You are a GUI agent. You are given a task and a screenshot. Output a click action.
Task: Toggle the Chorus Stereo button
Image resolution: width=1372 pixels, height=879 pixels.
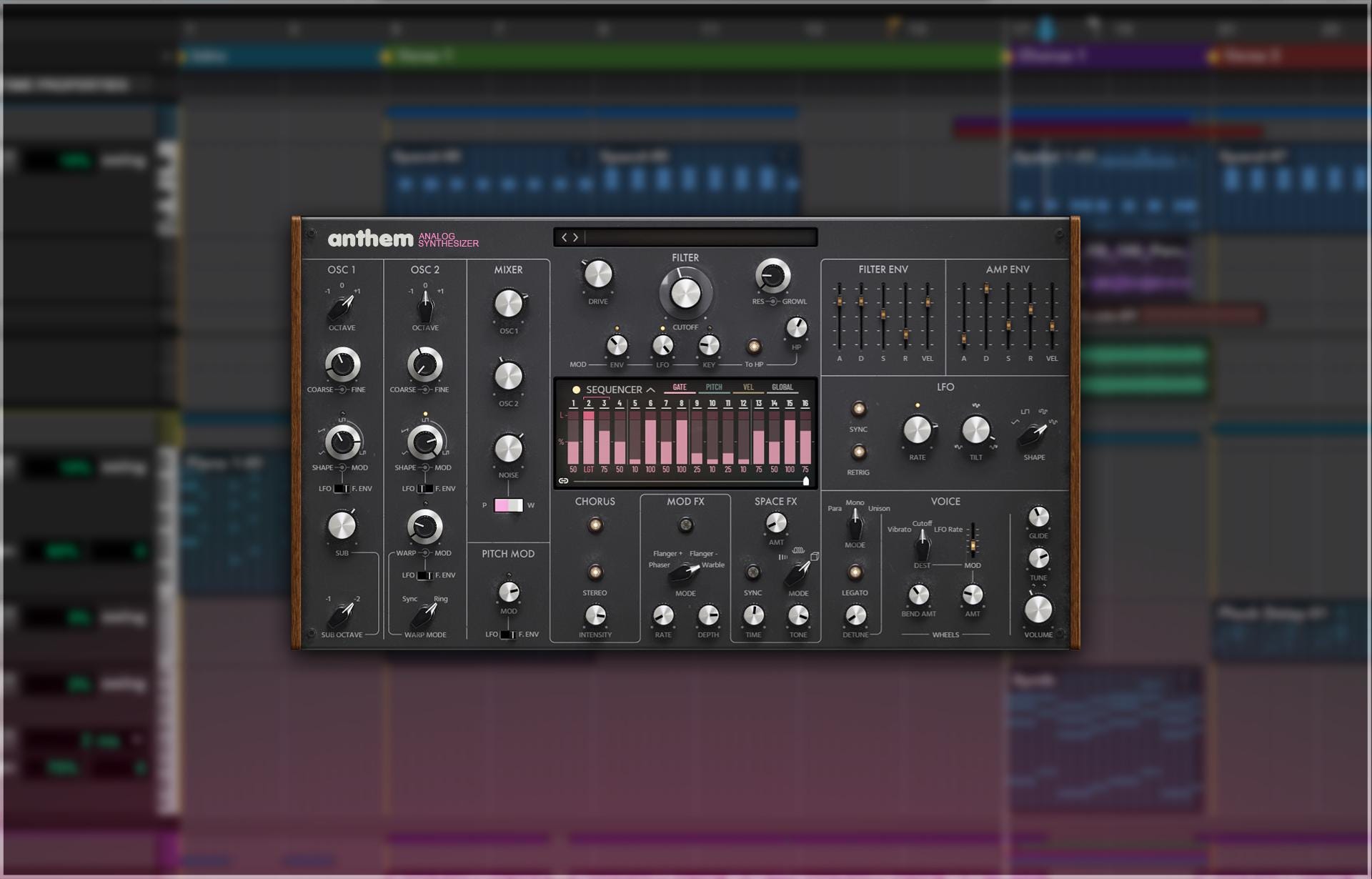point(595,572)
